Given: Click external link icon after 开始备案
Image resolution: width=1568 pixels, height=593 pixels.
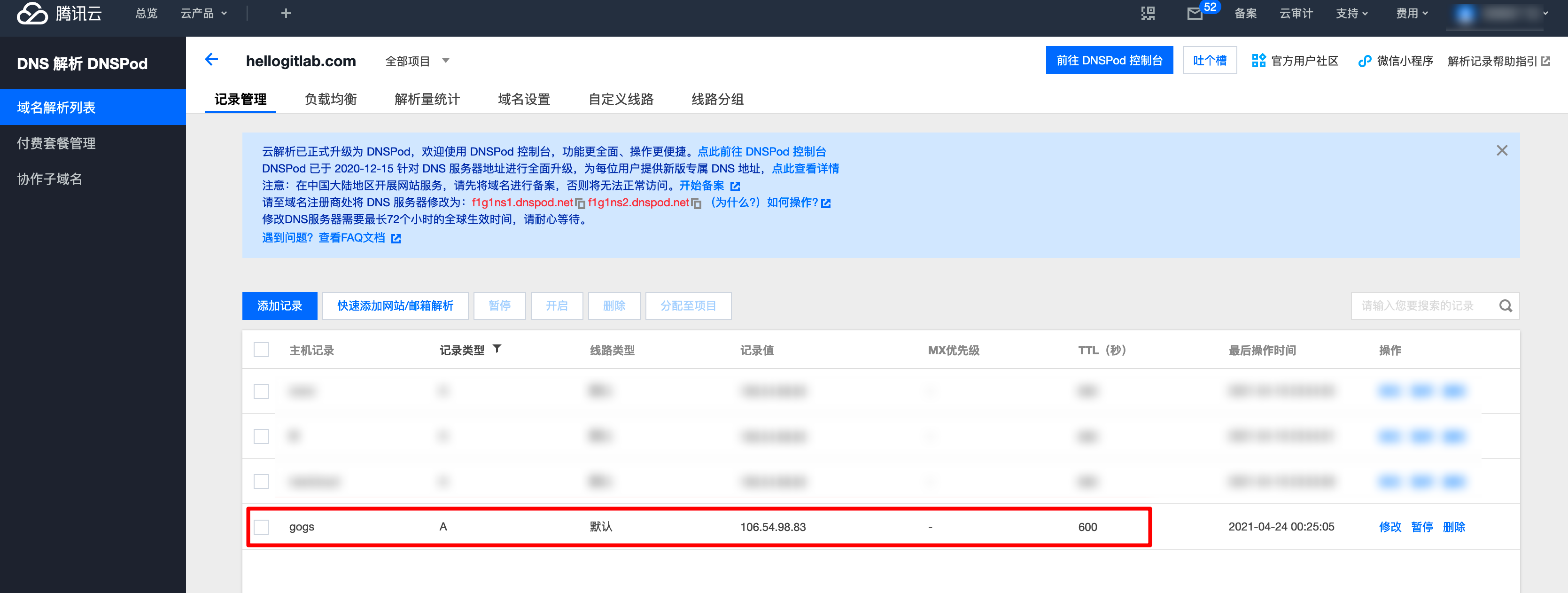Looking at the screenshot, I should point(735,186).
